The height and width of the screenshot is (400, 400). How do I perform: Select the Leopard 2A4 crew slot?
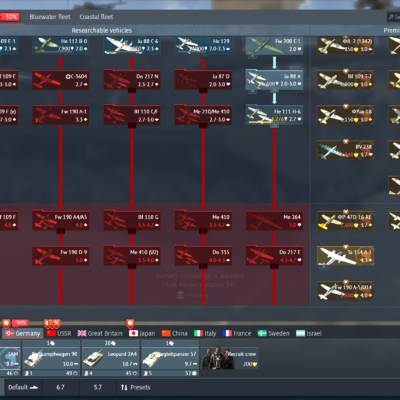point(110,358)
